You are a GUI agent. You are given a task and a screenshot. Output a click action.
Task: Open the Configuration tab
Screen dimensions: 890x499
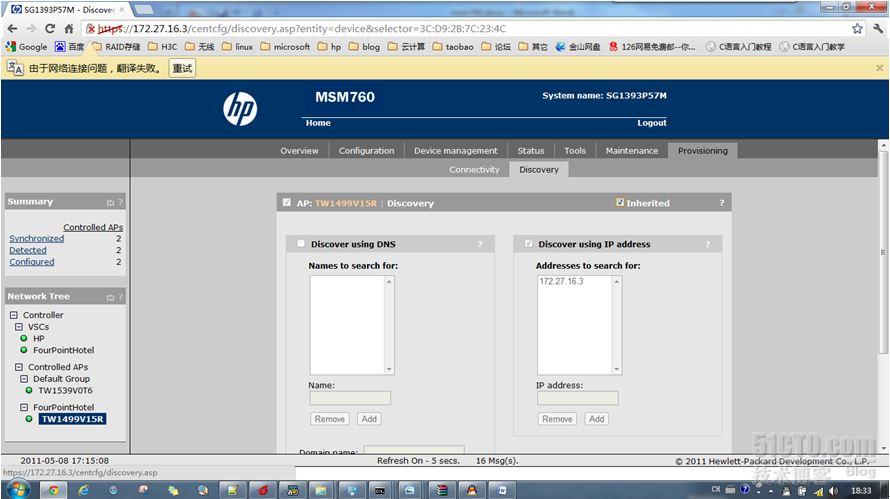[366, 150]
